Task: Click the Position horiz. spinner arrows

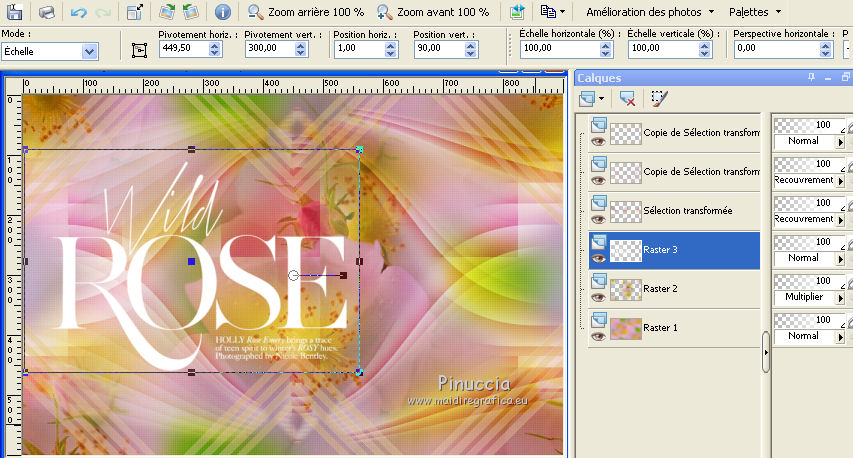Action: [391, 49]
